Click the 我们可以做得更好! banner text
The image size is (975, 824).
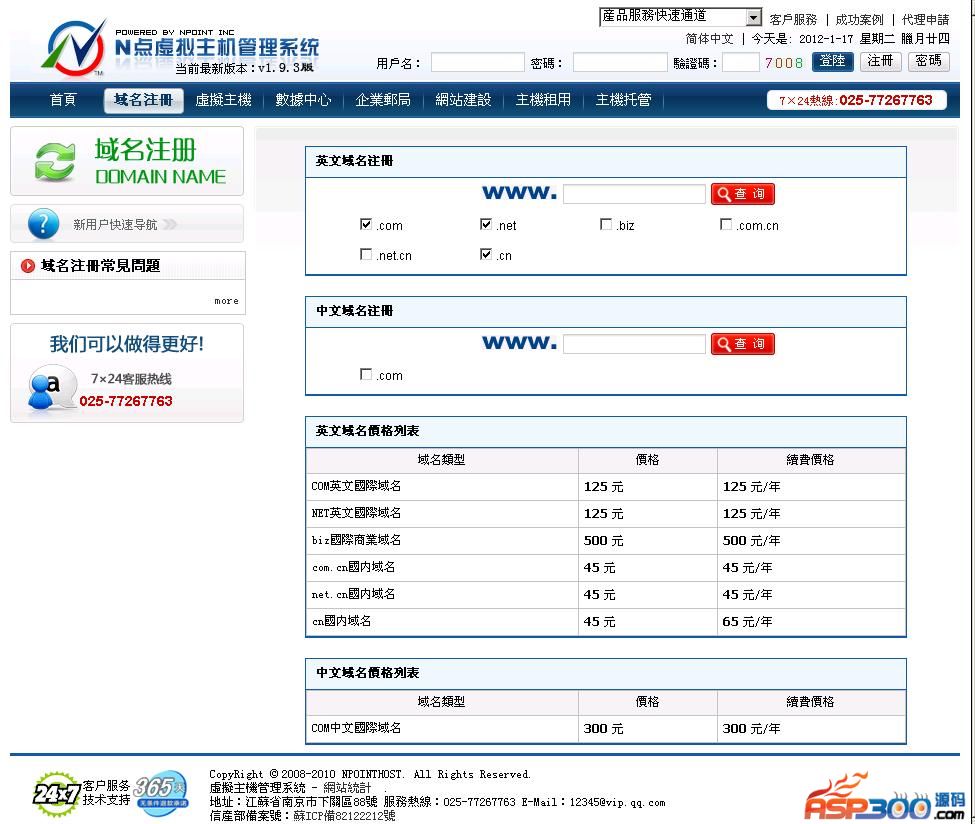(127, 344)
